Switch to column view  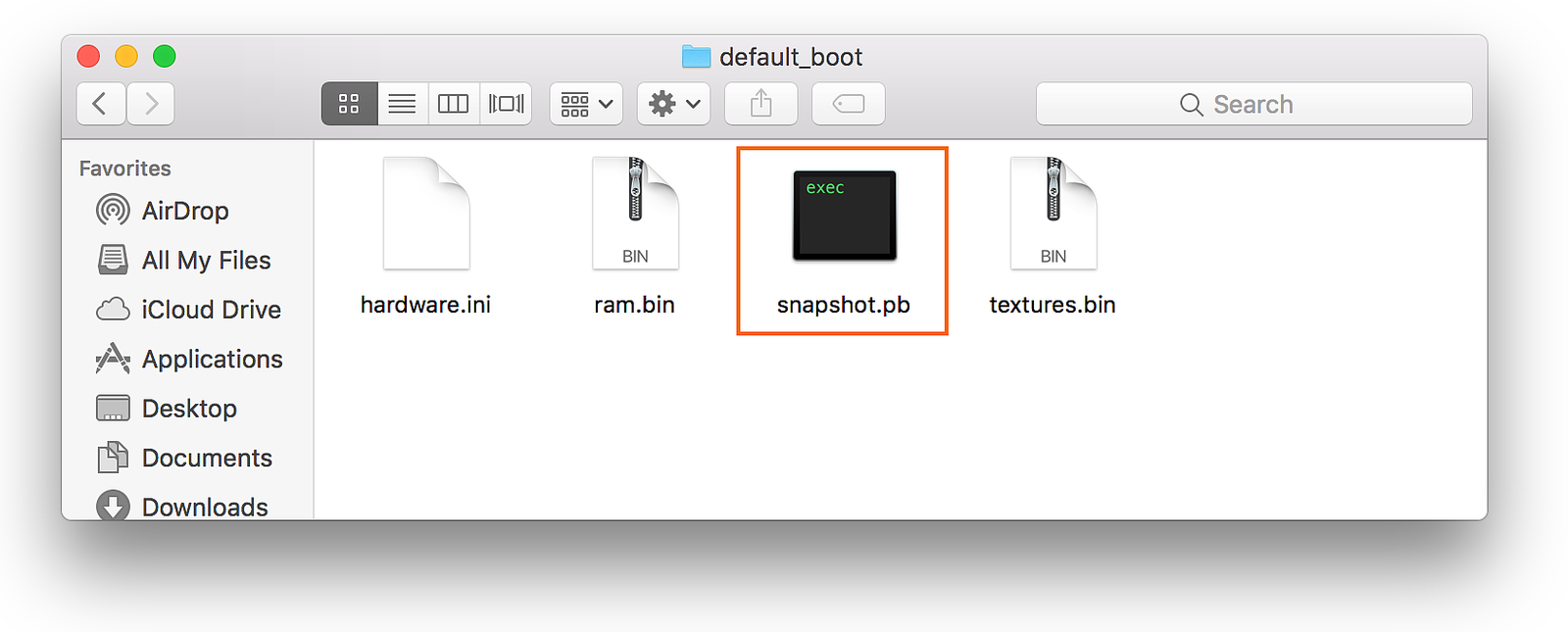[453, 104]
